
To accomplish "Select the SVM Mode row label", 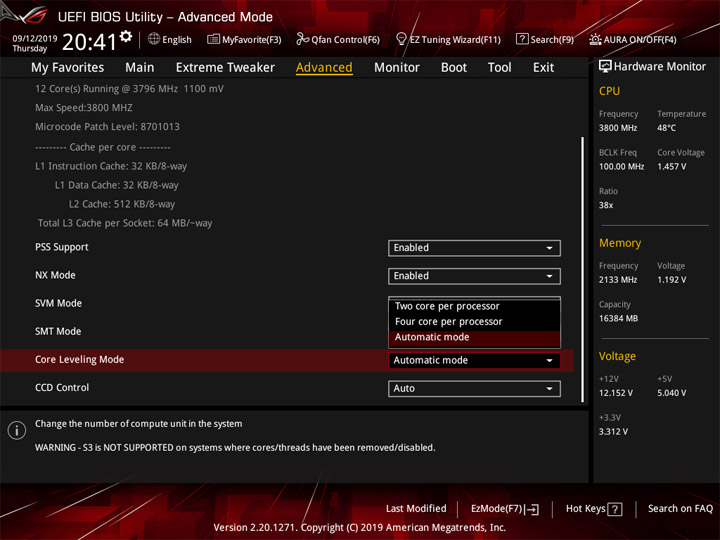I will (x=58, y=304).
